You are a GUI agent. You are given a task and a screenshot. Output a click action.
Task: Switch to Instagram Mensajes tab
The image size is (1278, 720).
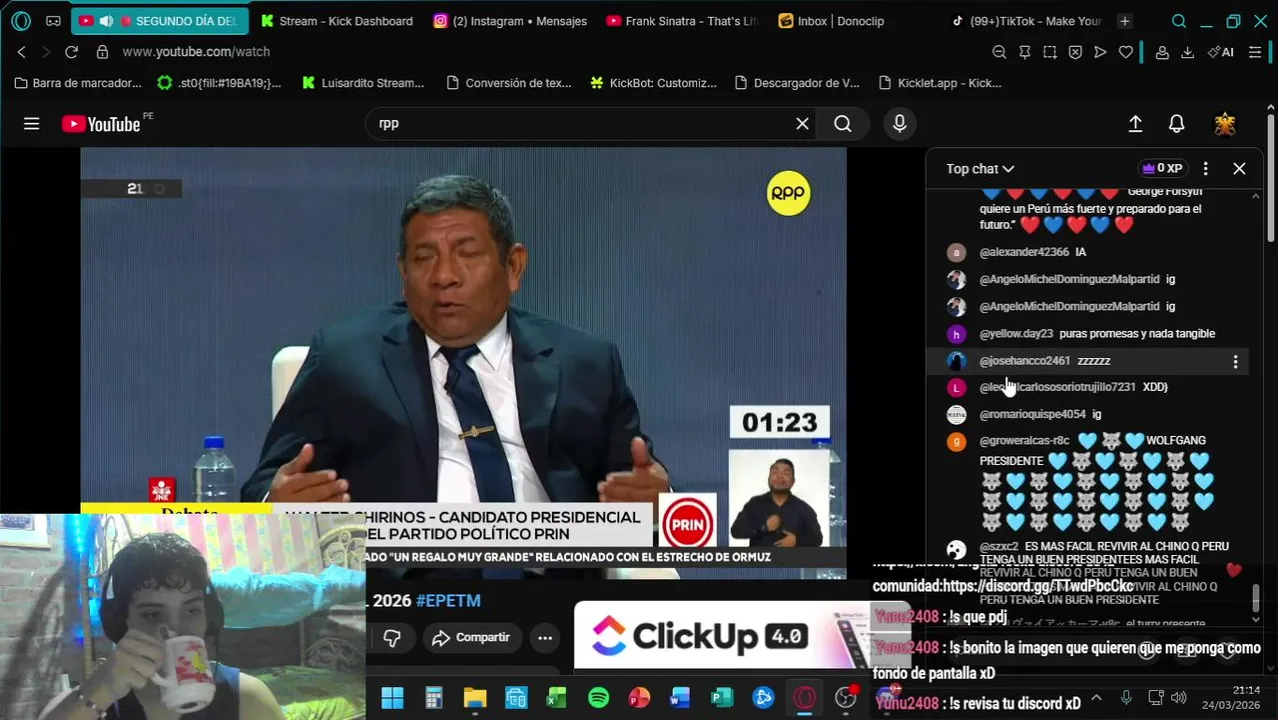click(510, 21)
